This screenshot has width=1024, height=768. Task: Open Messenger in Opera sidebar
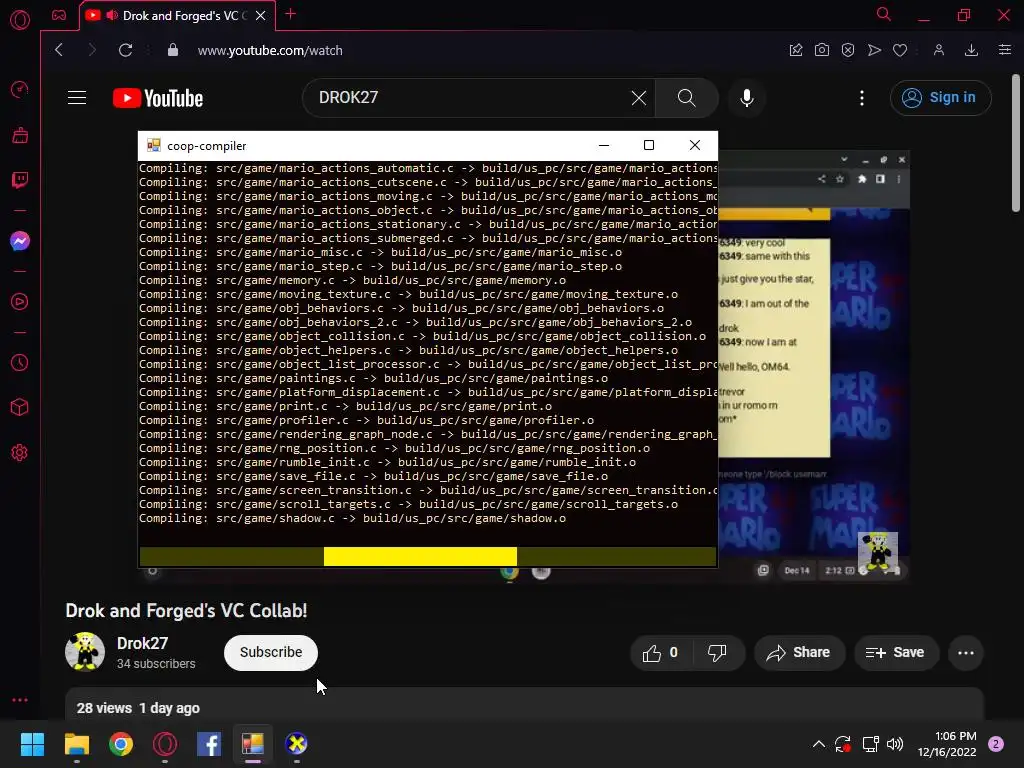point(20,241)
